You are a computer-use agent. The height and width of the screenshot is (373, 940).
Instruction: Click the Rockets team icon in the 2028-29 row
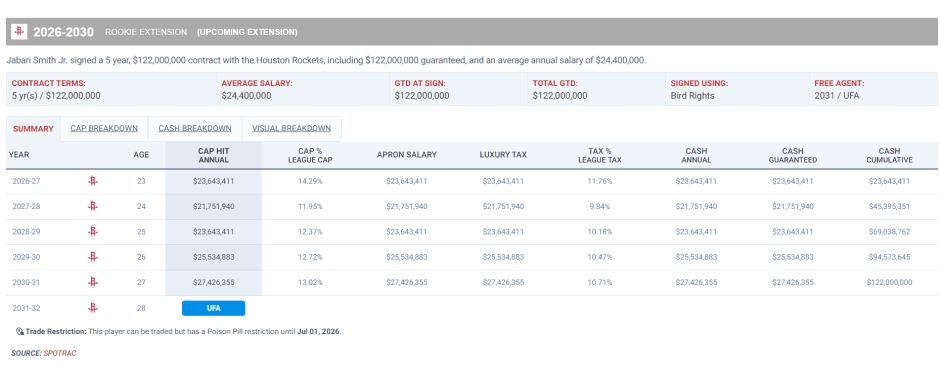92,231
